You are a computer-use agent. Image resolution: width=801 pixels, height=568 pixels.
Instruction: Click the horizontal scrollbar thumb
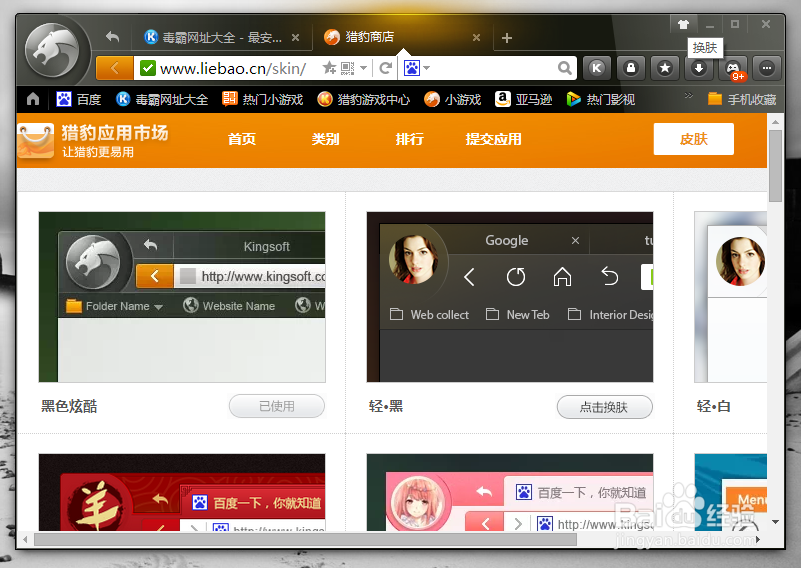coord(305,539)
